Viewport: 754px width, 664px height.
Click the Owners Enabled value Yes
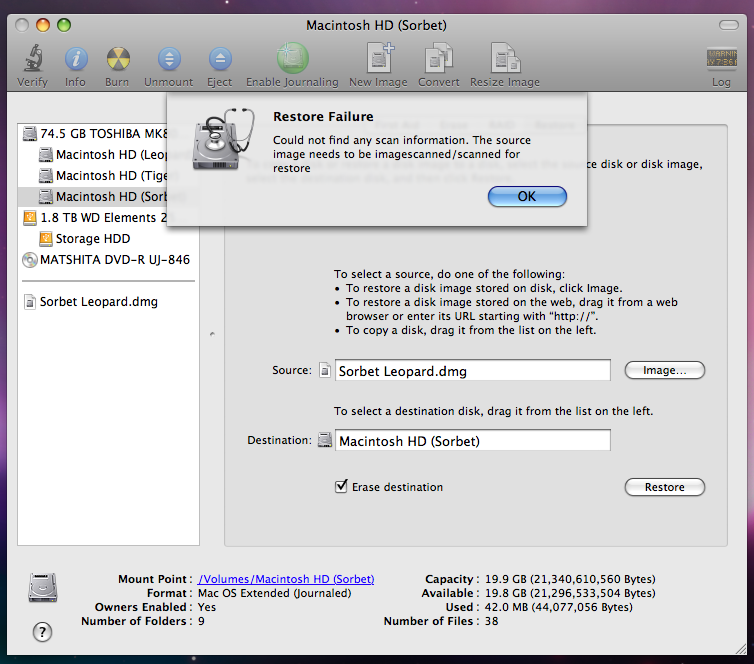207,607
